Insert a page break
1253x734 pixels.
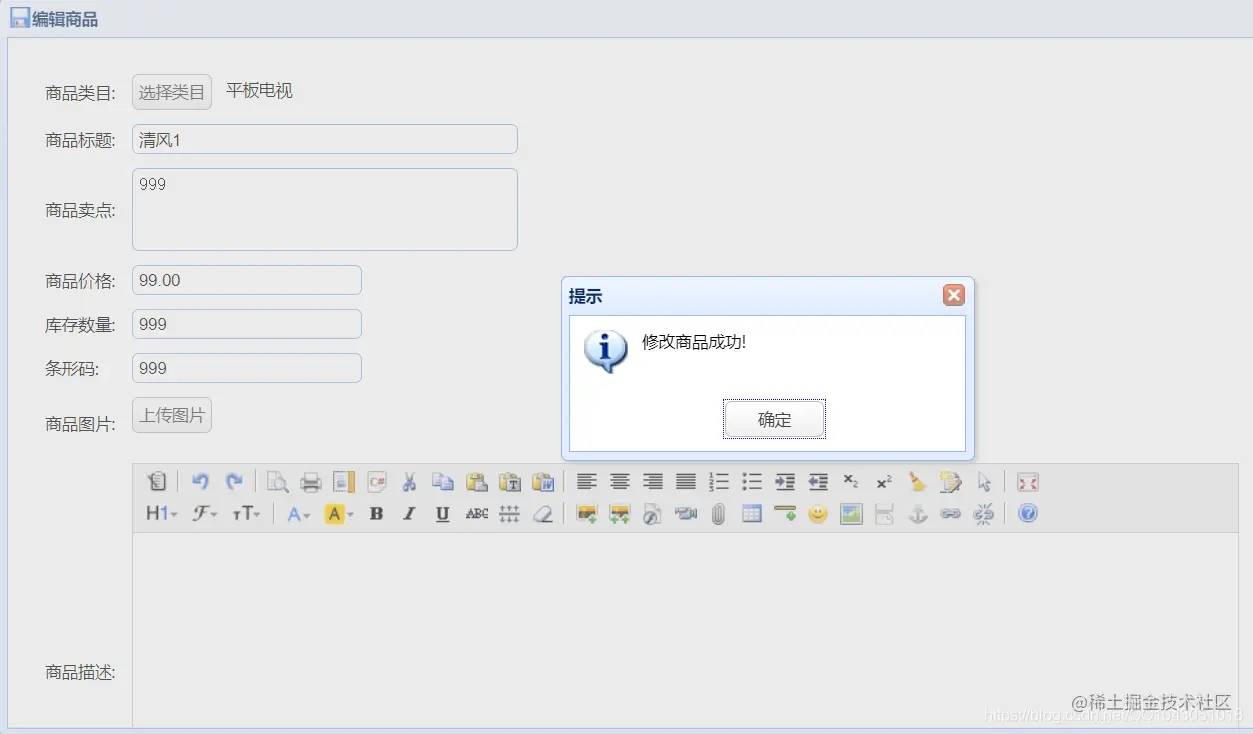coord(884,514)
